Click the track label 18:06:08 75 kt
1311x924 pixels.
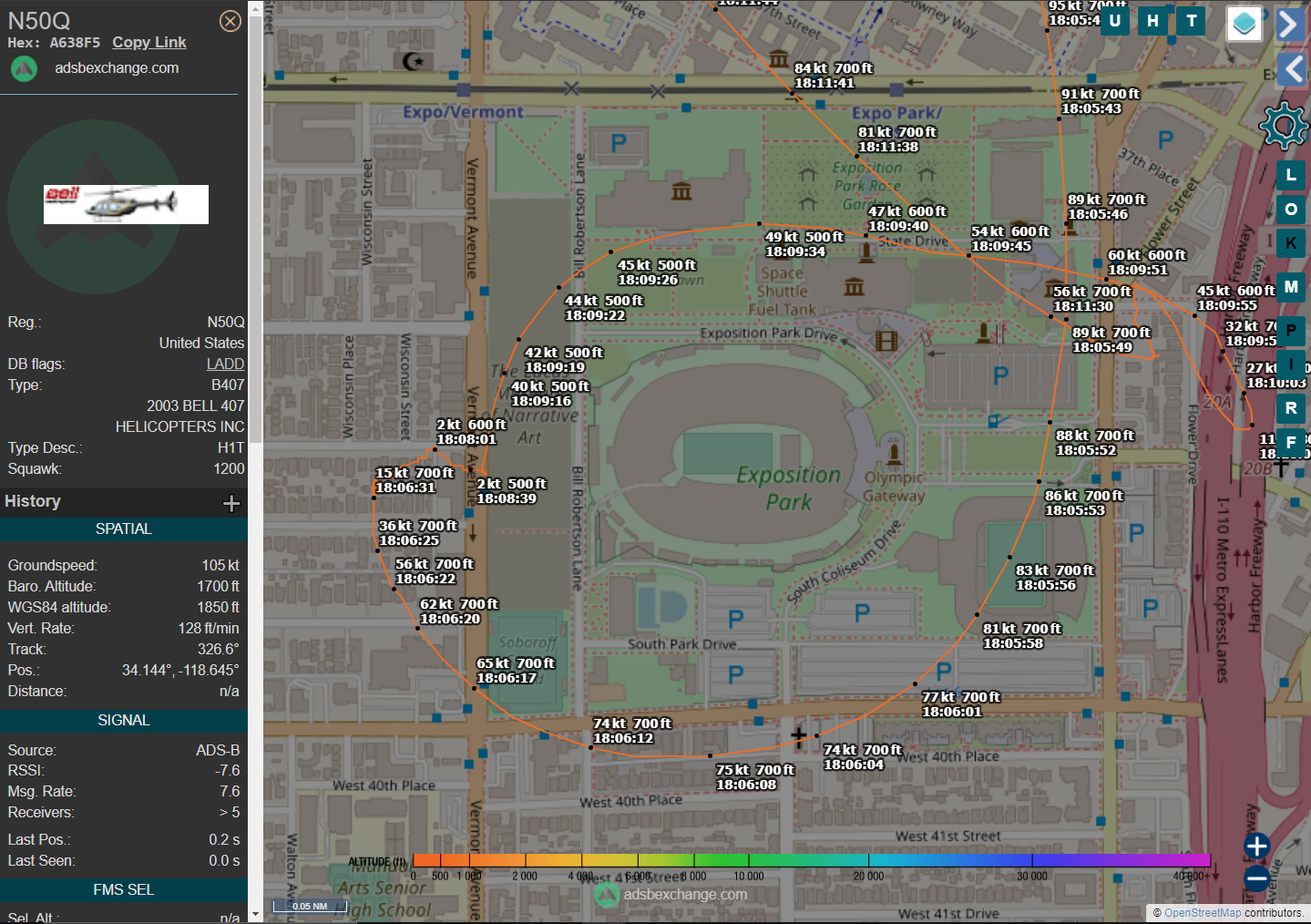tap(755, 777)
